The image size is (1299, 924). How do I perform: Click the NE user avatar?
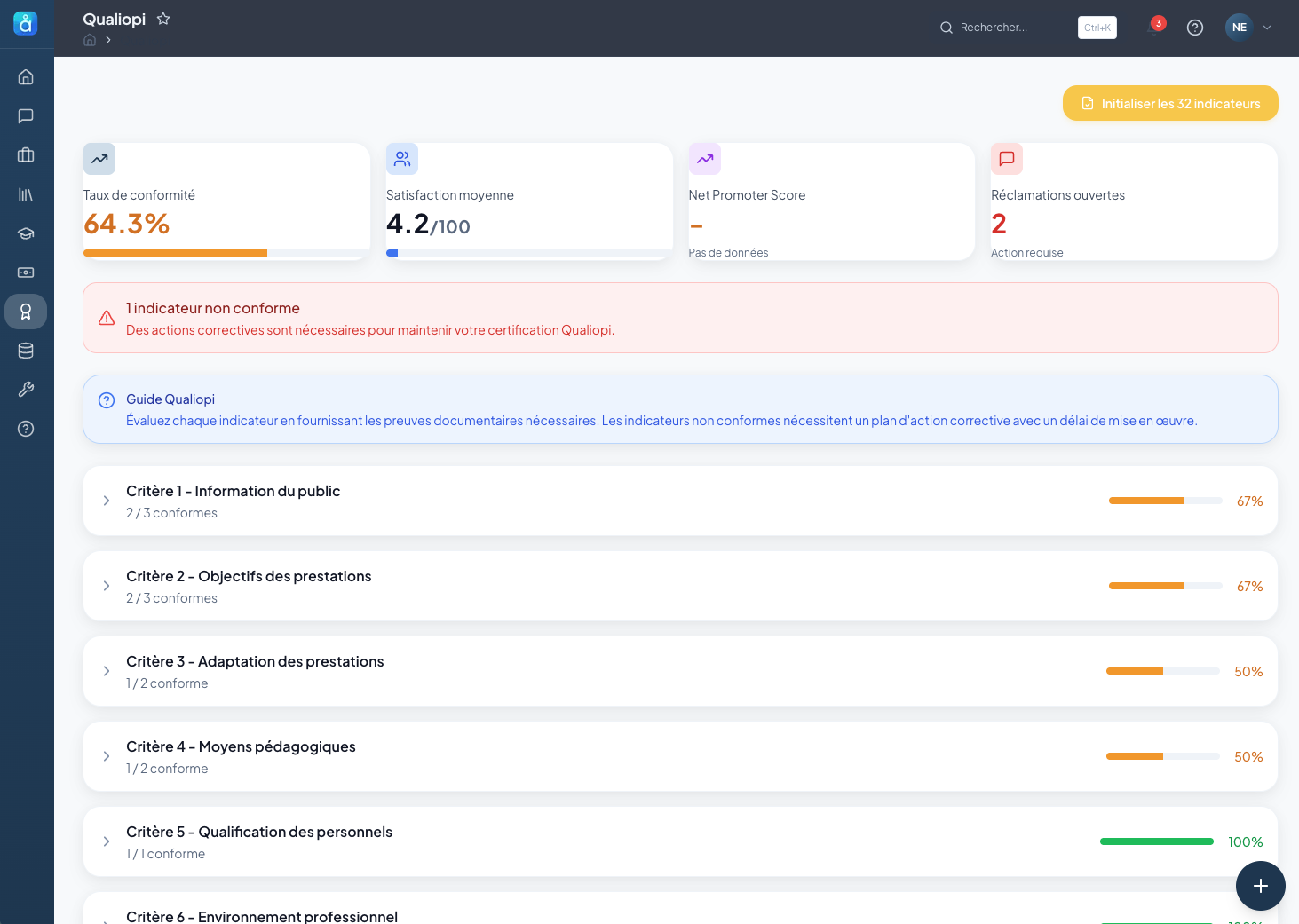click(x=1240, y=28)
